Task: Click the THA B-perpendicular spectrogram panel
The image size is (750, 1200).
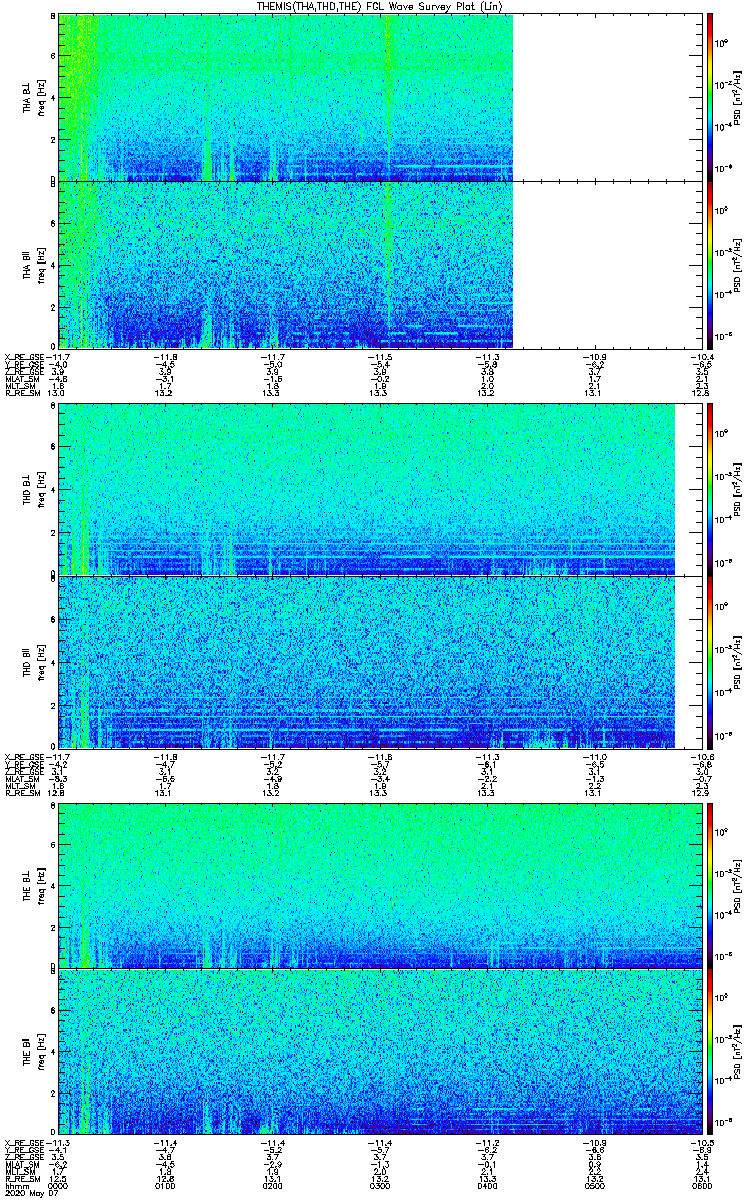Action: [x=380, y=97]
